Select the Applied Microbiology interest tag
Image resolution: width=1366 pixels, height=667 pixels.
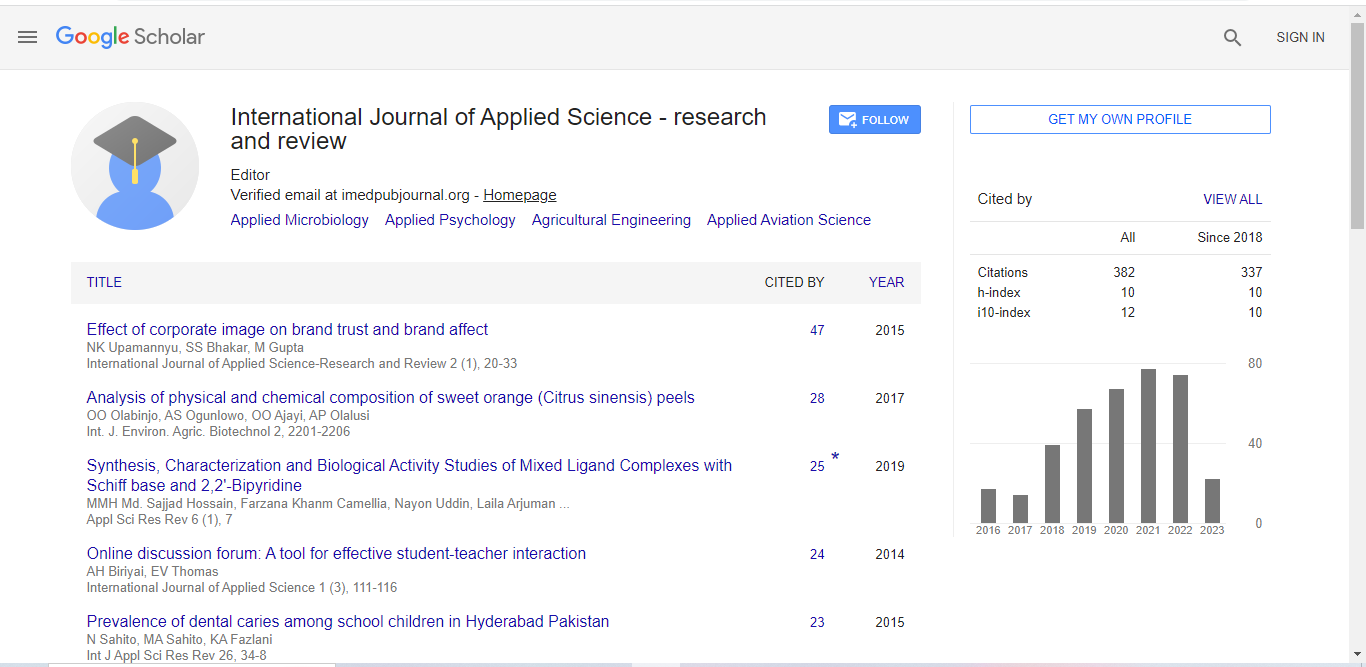click(299, 220)
